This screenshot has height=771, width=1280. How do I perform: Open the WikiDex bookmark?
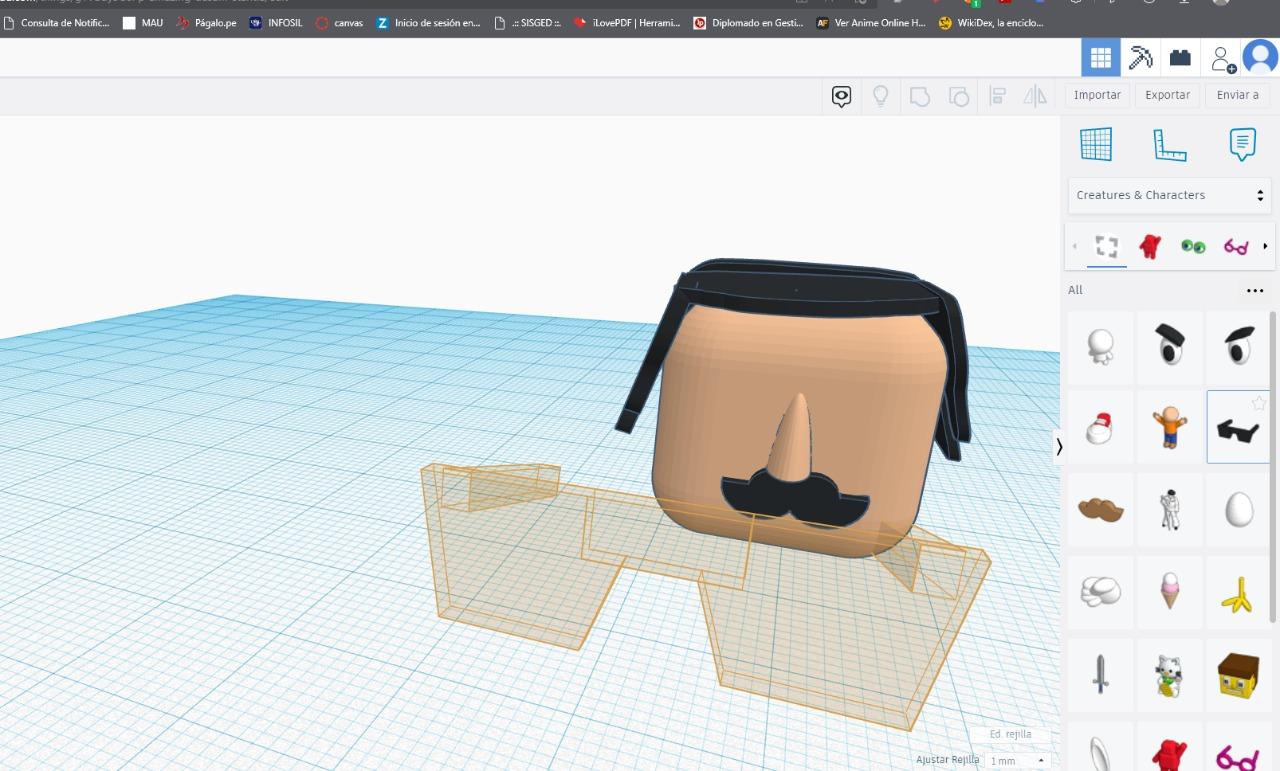(992, 22)
